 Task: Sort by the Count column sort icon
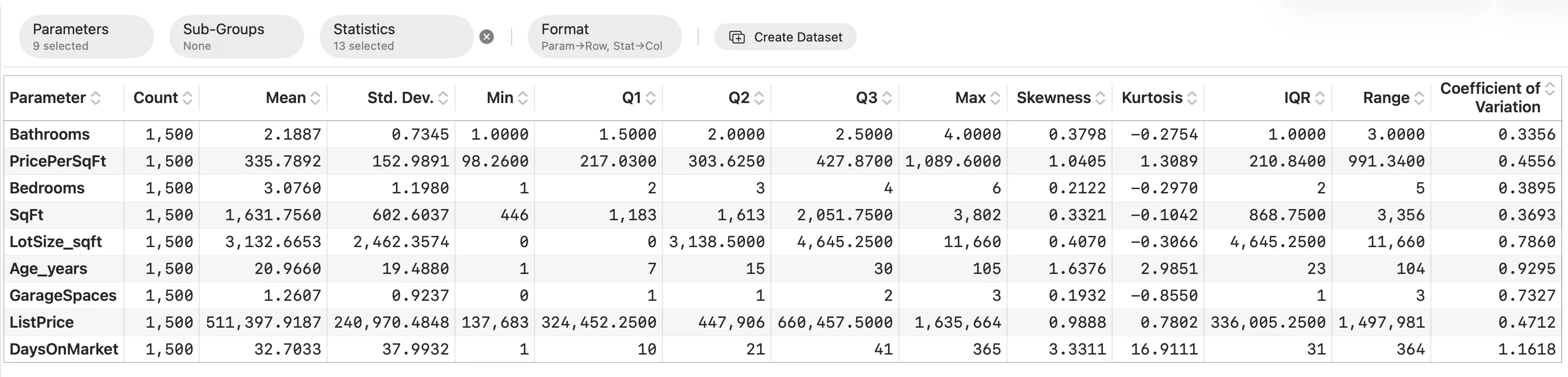pyautogui.click(x=187, y=98)
